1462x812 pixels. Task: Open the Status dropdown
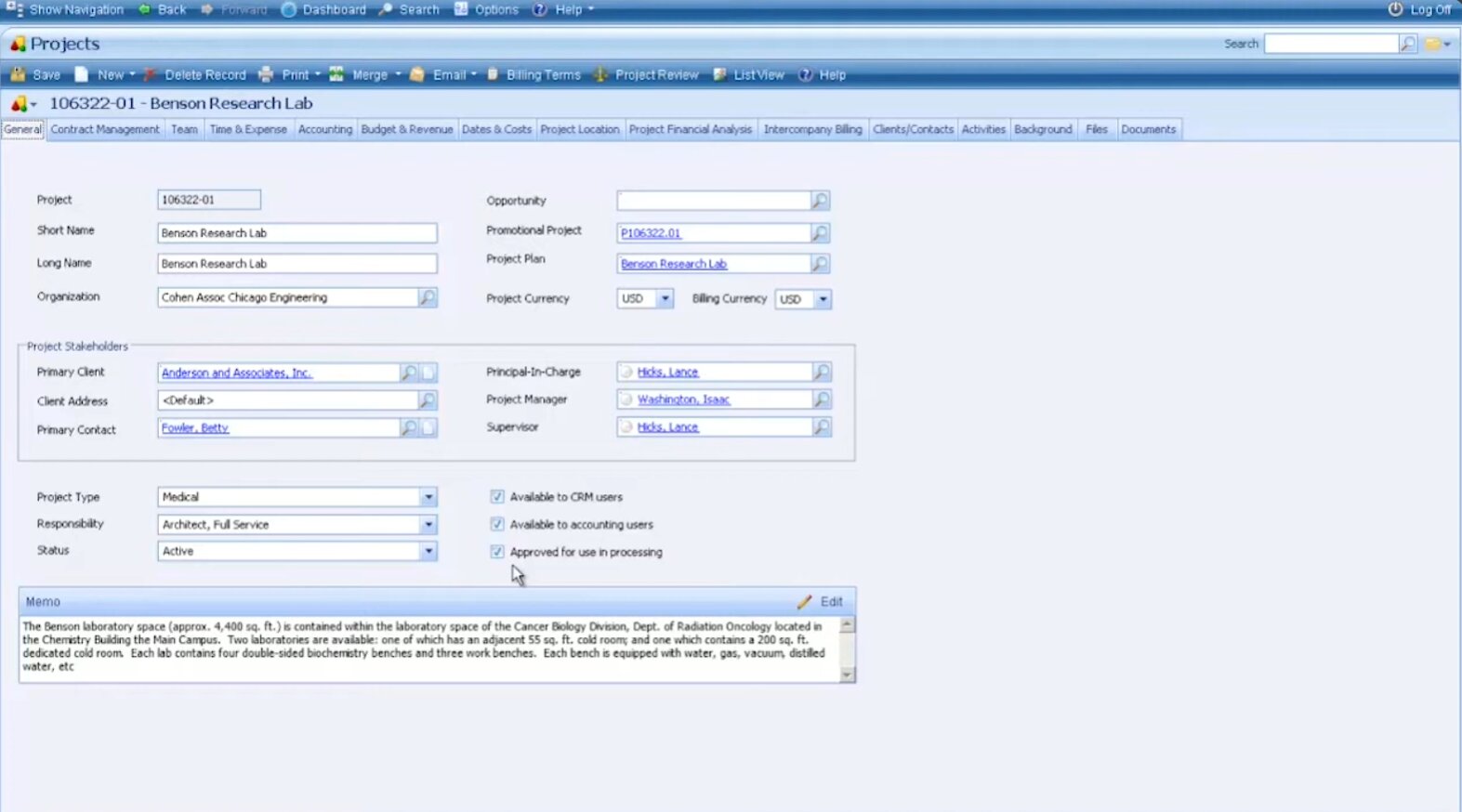[x=428, y=551]
